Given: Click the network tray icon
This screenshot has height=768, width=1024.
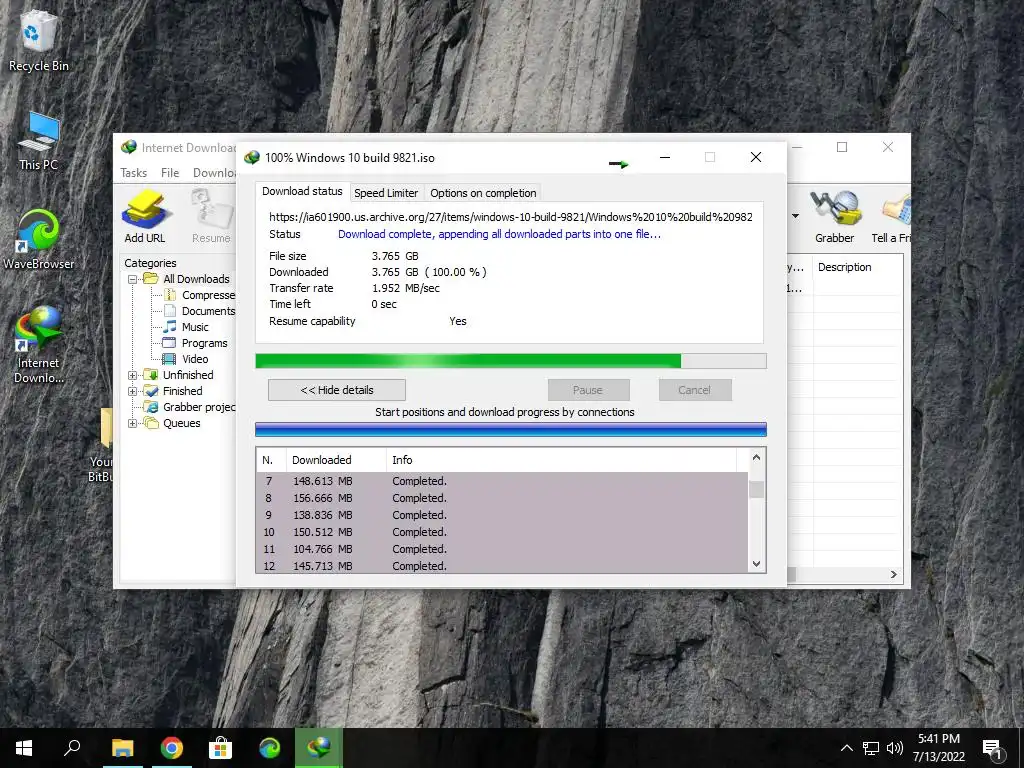Looking at the screenshot, I should point(871,748).
